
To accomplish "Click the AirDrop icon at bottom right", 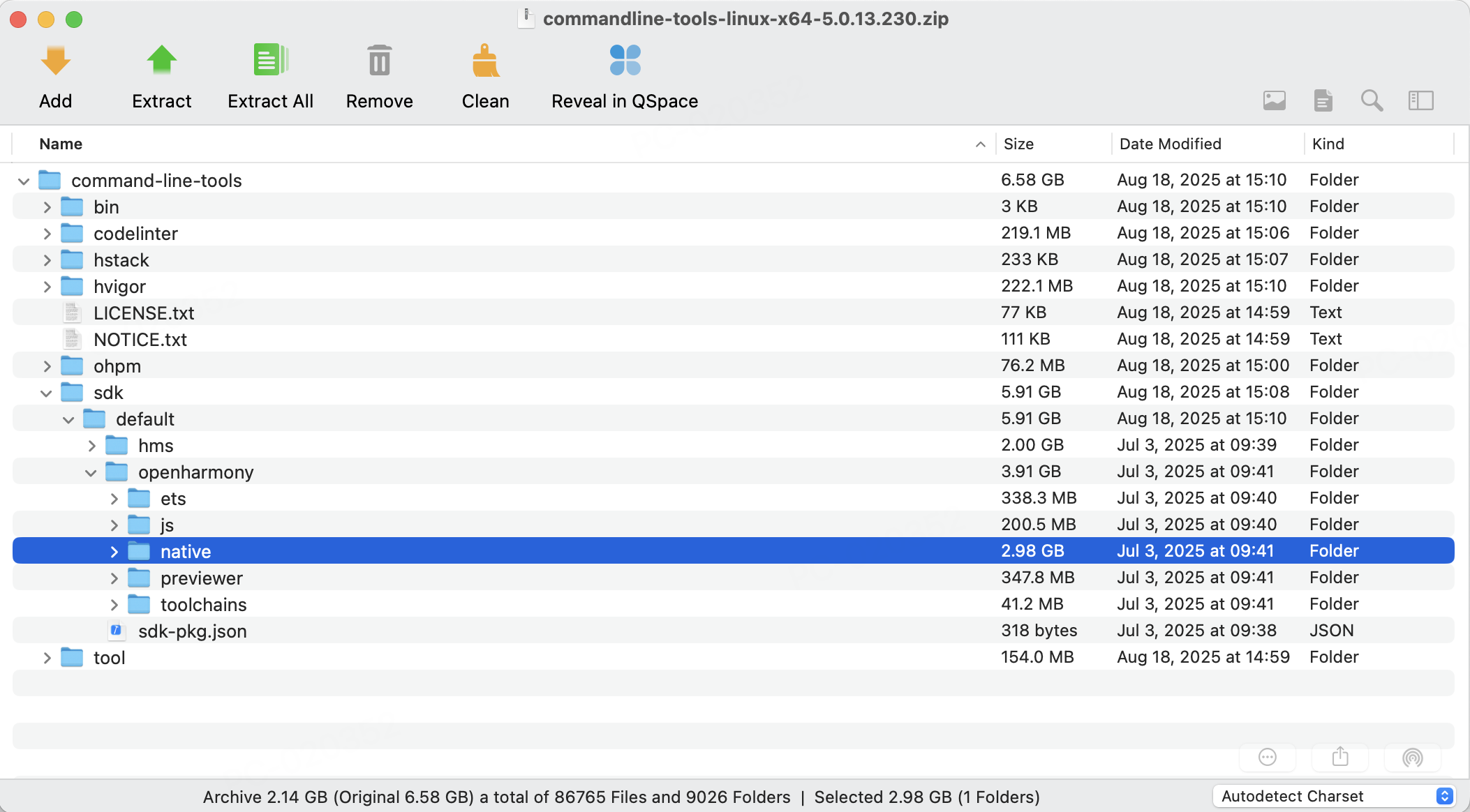I will click(1412, 757).
